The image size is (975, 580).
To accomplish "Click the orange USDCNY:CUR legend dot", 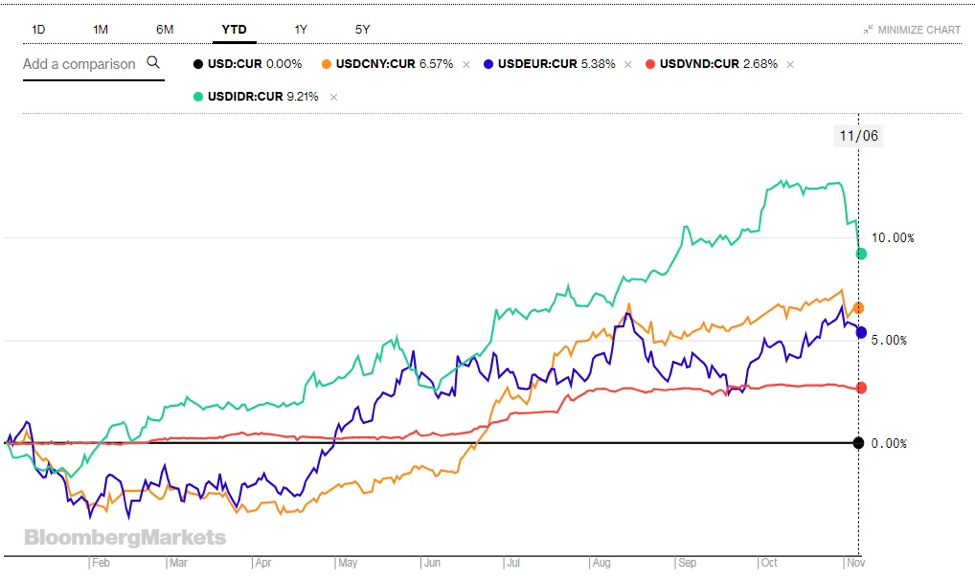I will coord(327,64).
